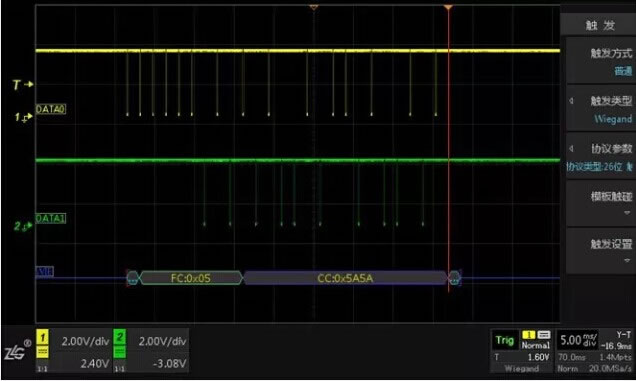Image resolution: width=636 pixels, height=381 pixels.
Task: Select the decoded FC:0x05 segment
Action: click(191, 278)
